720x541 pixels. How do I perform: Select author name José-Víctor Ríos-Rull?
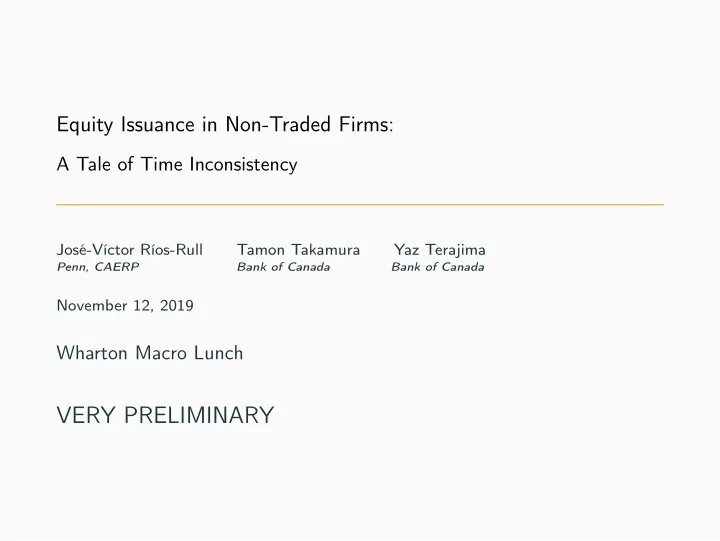[129, 249]
